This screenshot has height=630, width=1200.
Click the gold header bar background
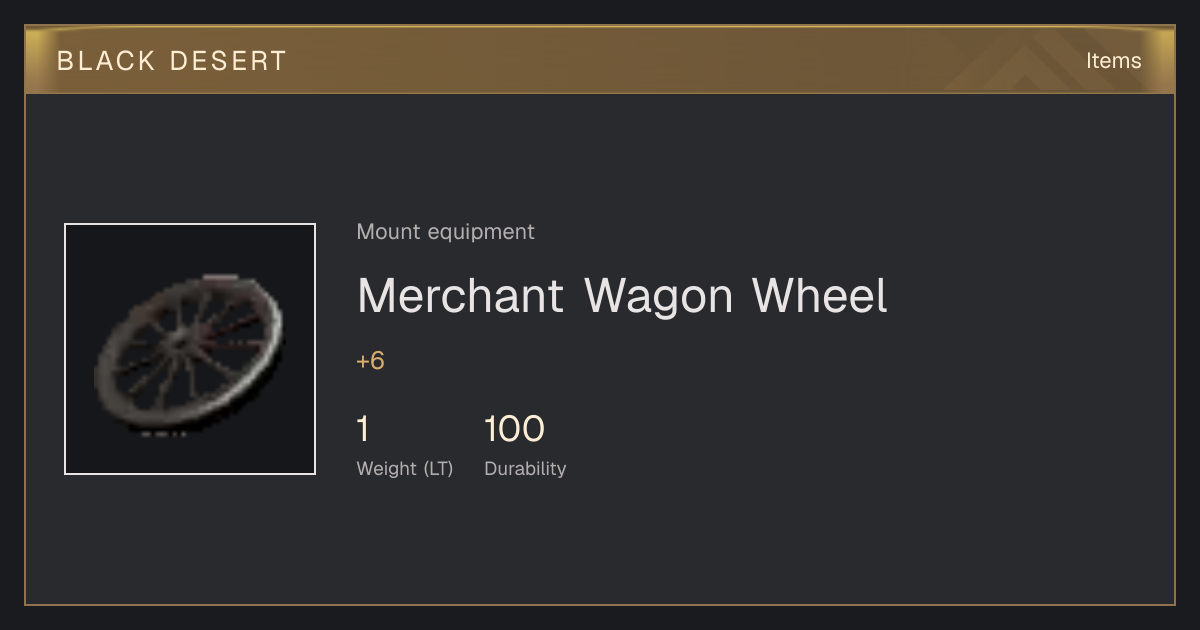pos(600,61)
